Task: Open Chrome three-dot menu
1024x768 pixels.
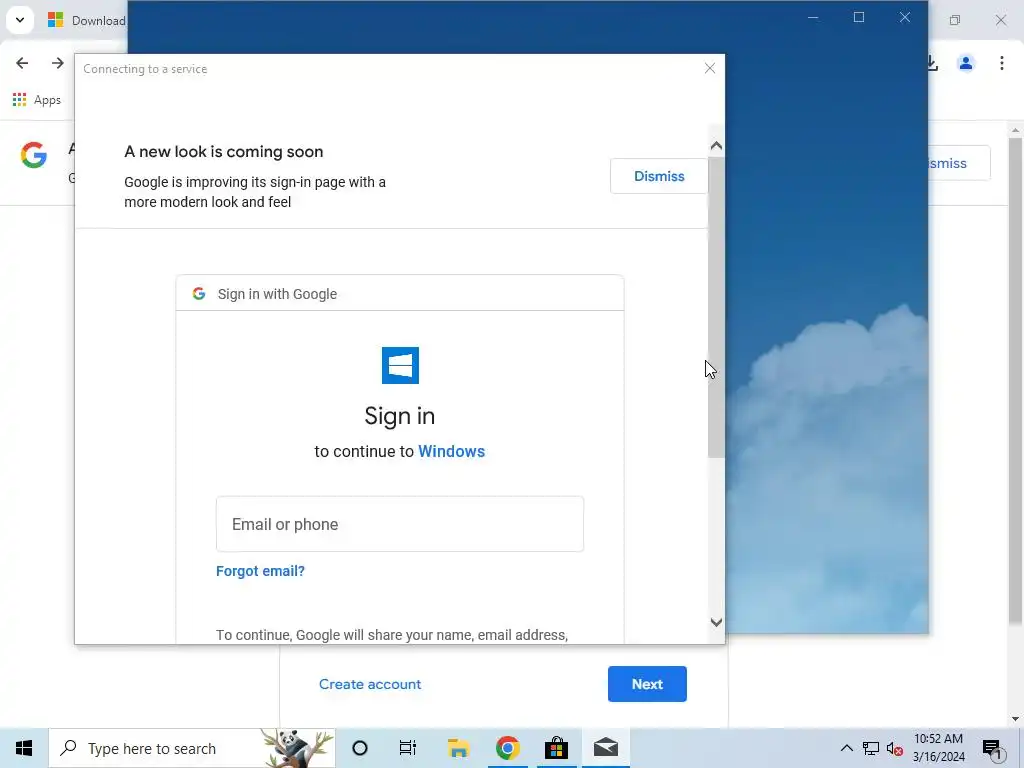Action: pos(1002,63)
